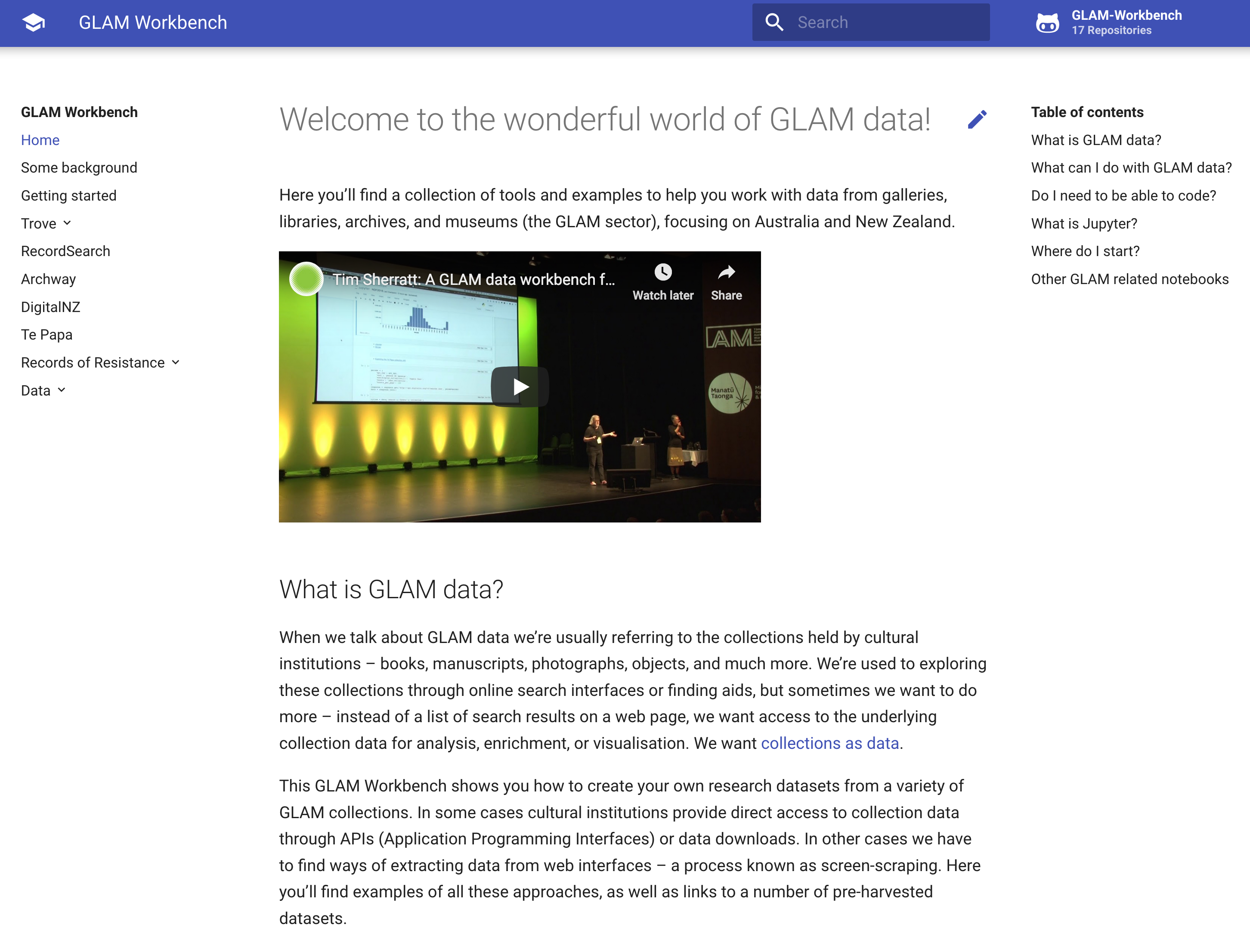Go to Some background page
This screenshot has width=1250, height=952.
(x=79, y=168)
